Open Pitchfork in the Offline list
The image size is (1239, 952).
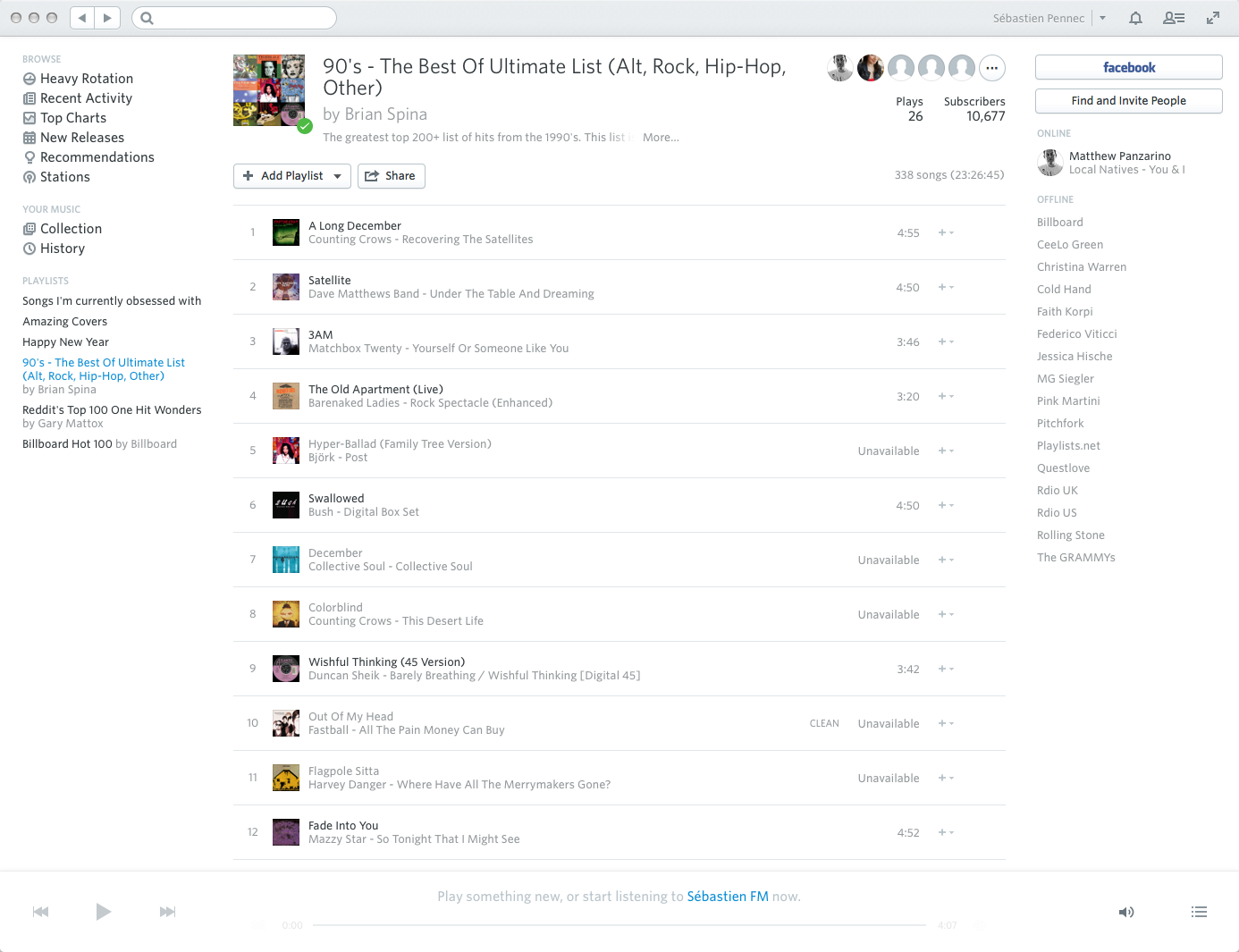1060,424
